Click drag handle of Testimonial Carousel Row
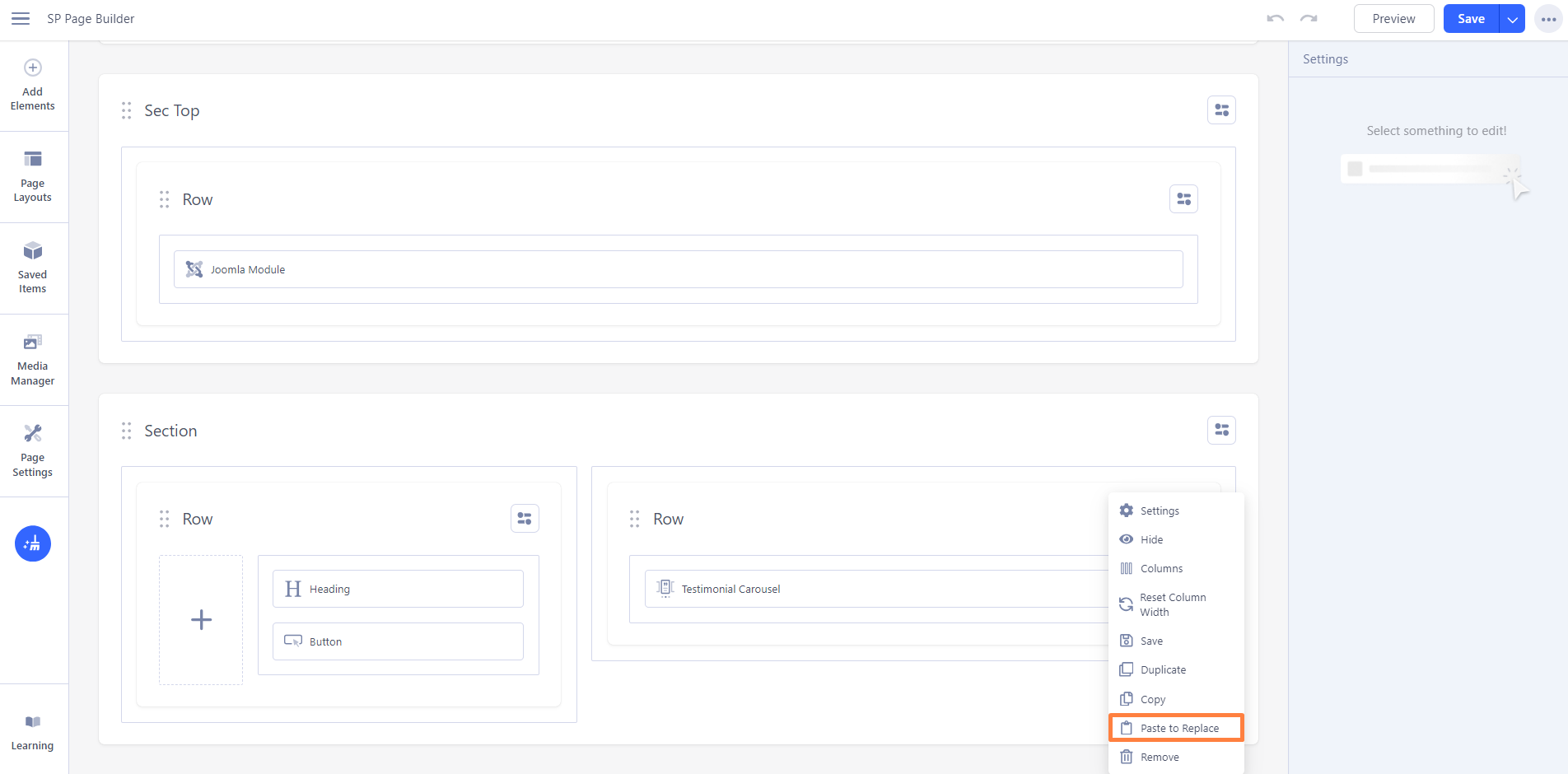The height and width of the screenshot is (774, 1568). 635,519
